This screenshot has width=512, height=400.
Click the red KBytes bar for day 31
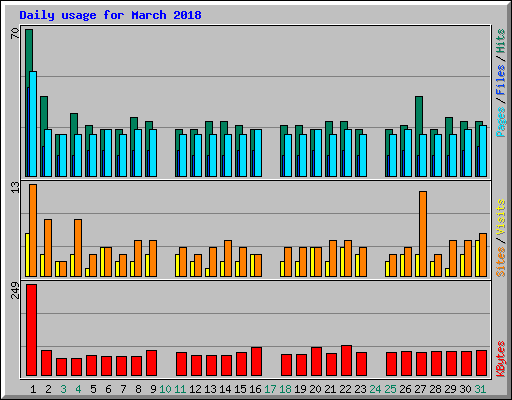[x=482, y=363]
